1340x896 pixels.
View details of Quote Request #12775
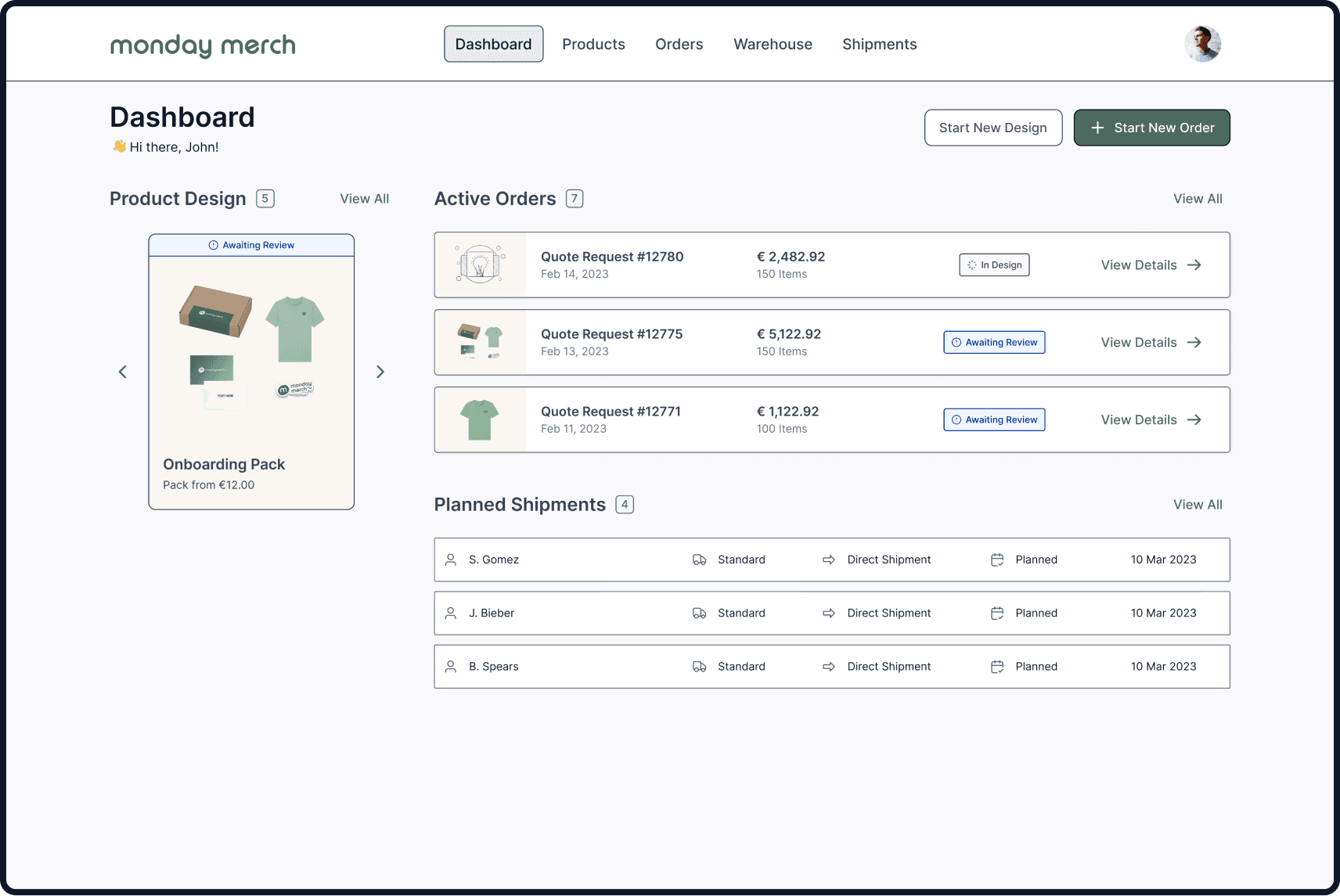click(1151, 343)
